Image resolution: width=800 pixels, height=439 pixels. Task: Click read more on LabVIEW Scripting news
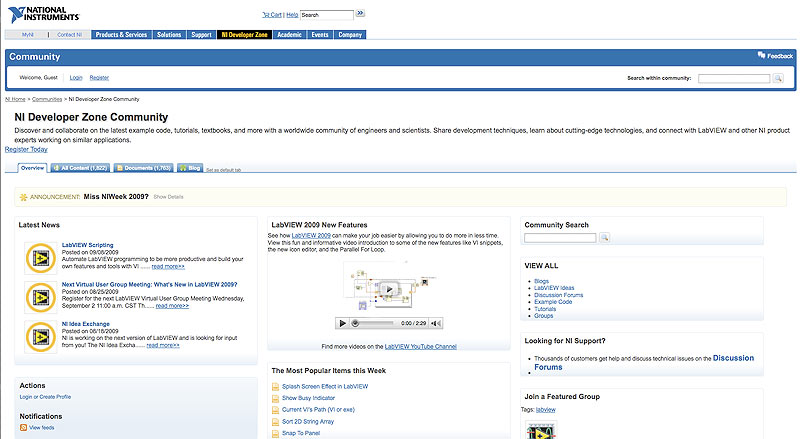coord(168,266)
